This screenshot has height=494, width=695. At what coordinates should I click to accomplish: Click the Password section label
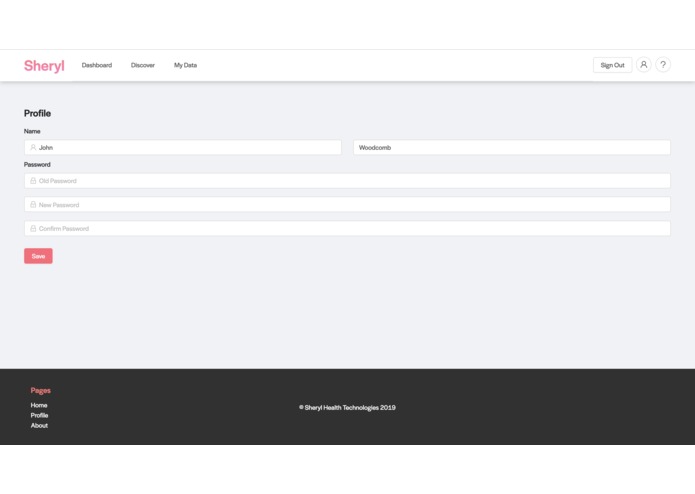(37, 164)
